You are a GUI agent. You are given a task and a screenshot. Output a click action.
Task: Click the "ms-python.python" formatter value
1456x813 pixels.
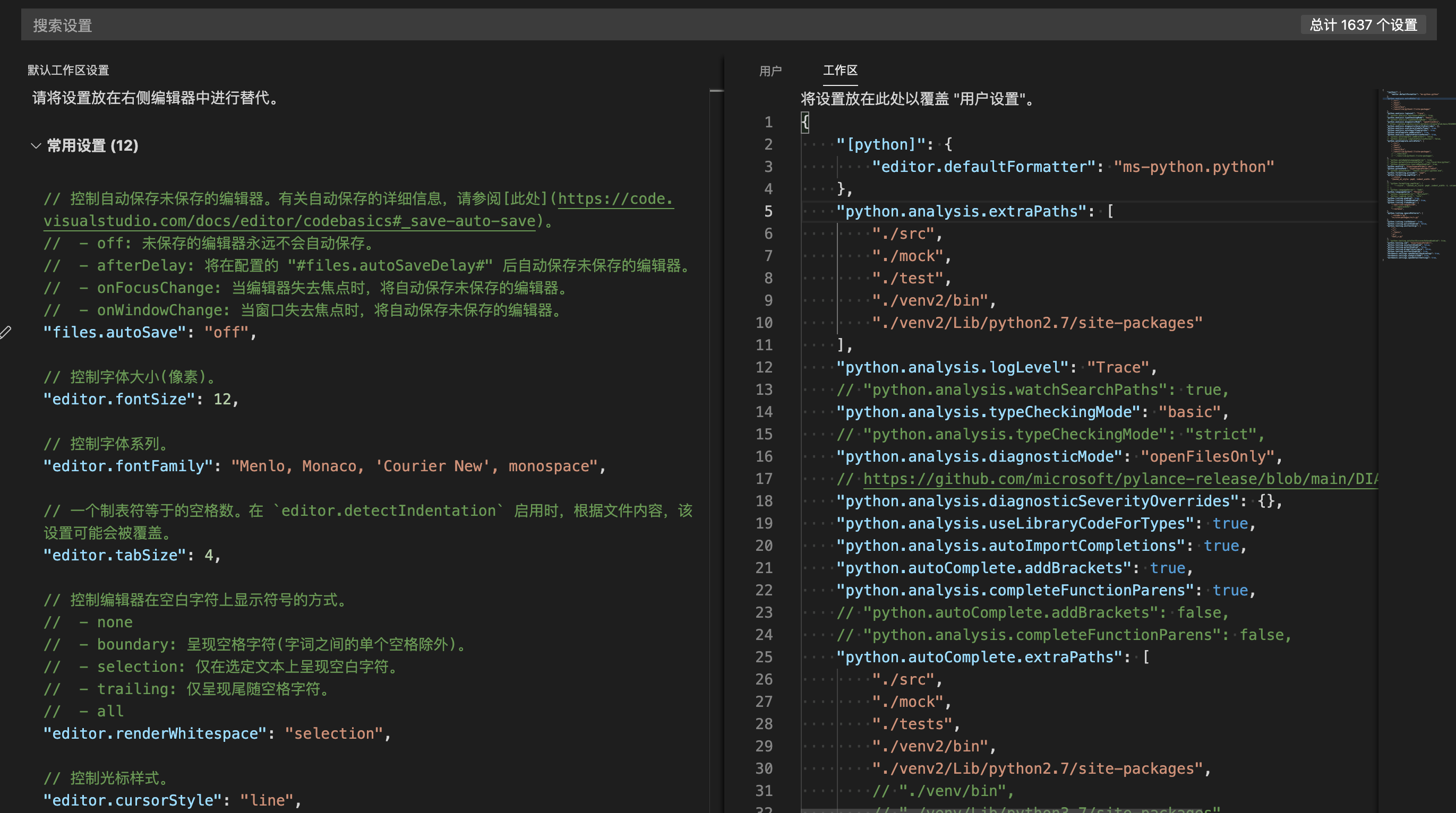[x=1194, y=167]
